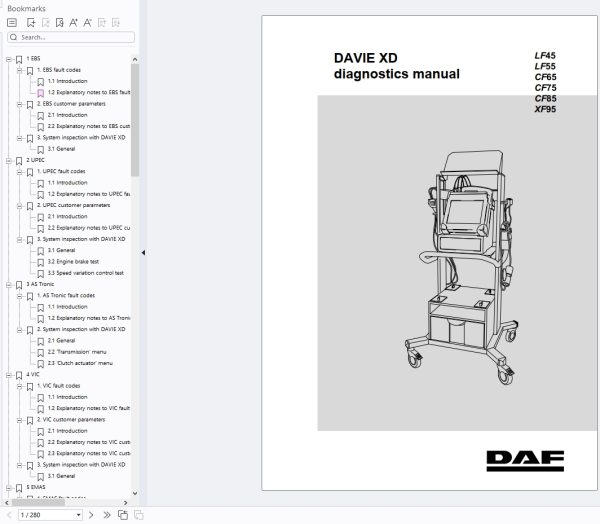This screenshot has width=600, height=524.
Task: Click the enlarge bookmark font size icon
Action: pyautogui.click(x=73, y=23)
